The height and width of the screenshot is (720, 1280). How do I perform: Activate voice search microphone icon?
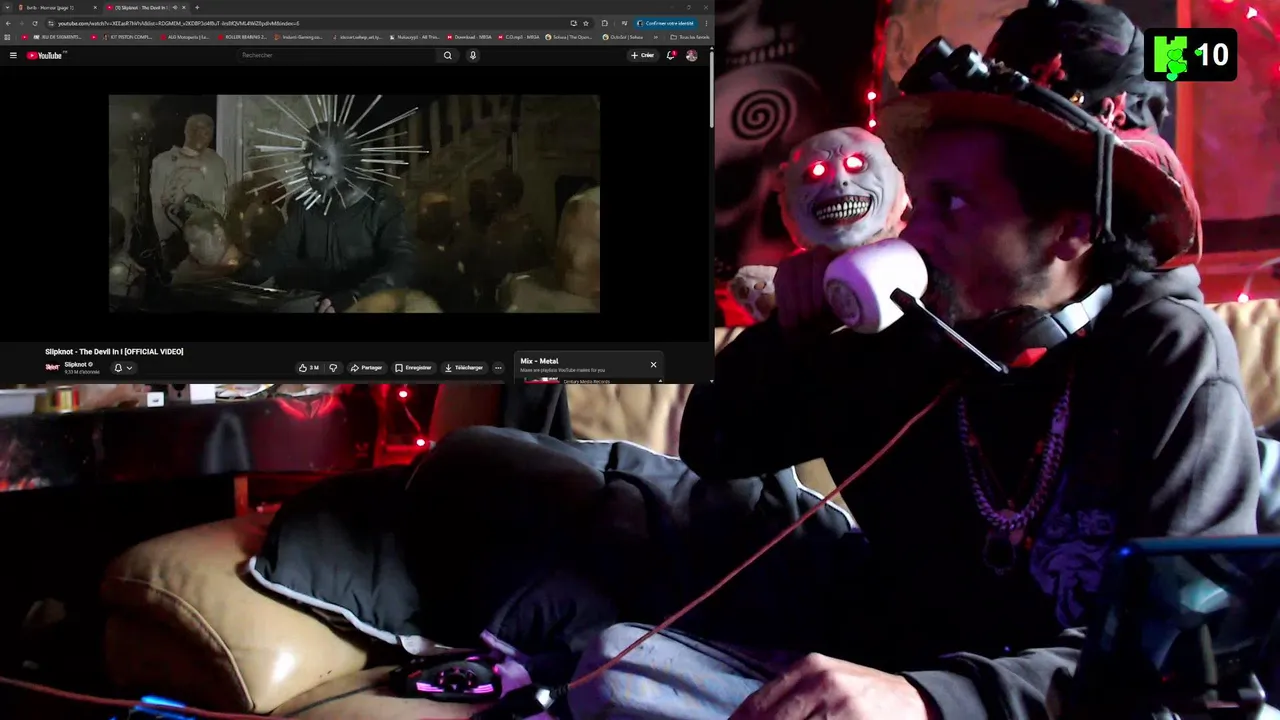pyautogui.click(x=473, y=55)
